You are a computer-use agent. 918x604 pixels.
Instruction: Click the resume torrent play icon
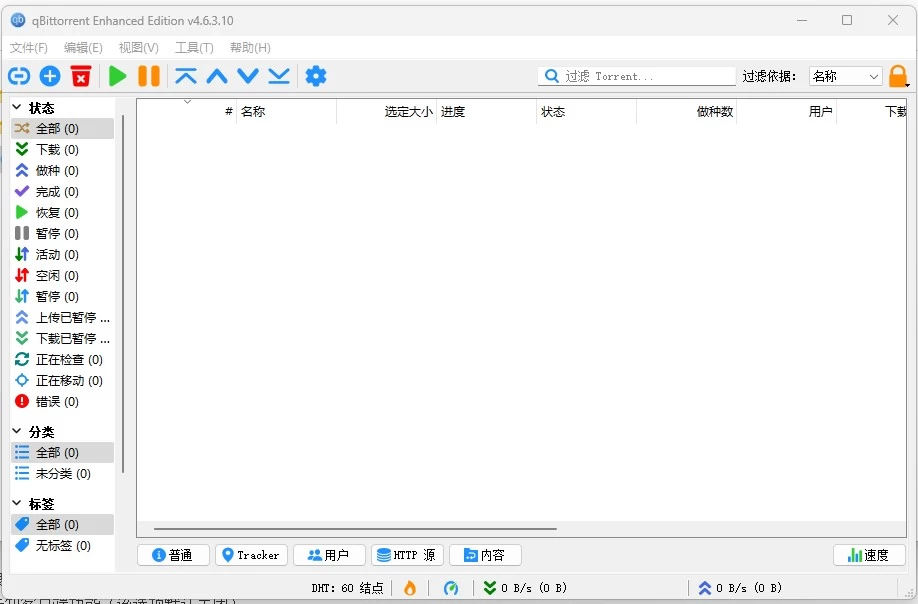point(117,75)
